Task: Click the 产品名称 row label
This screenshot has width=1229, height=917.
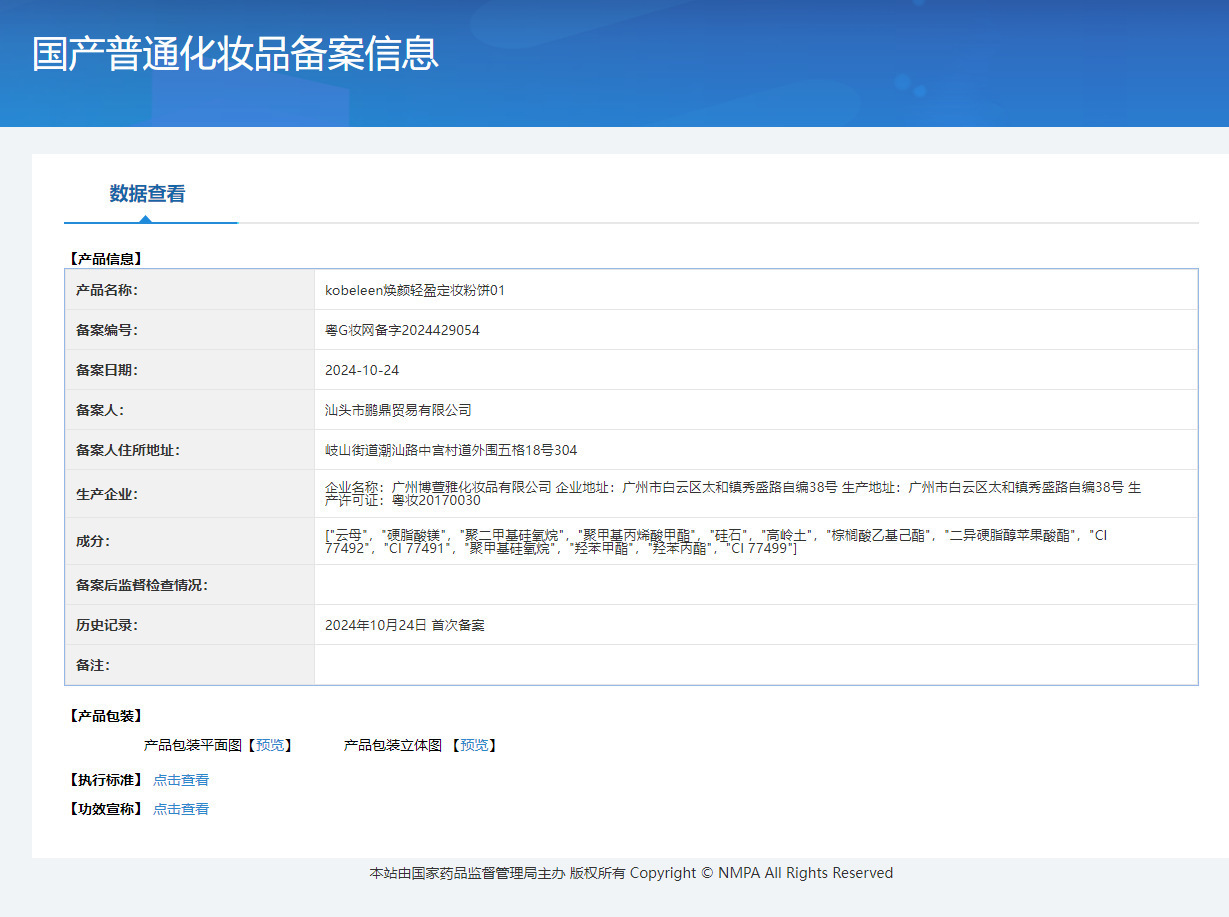Action: tap(107, 290)
